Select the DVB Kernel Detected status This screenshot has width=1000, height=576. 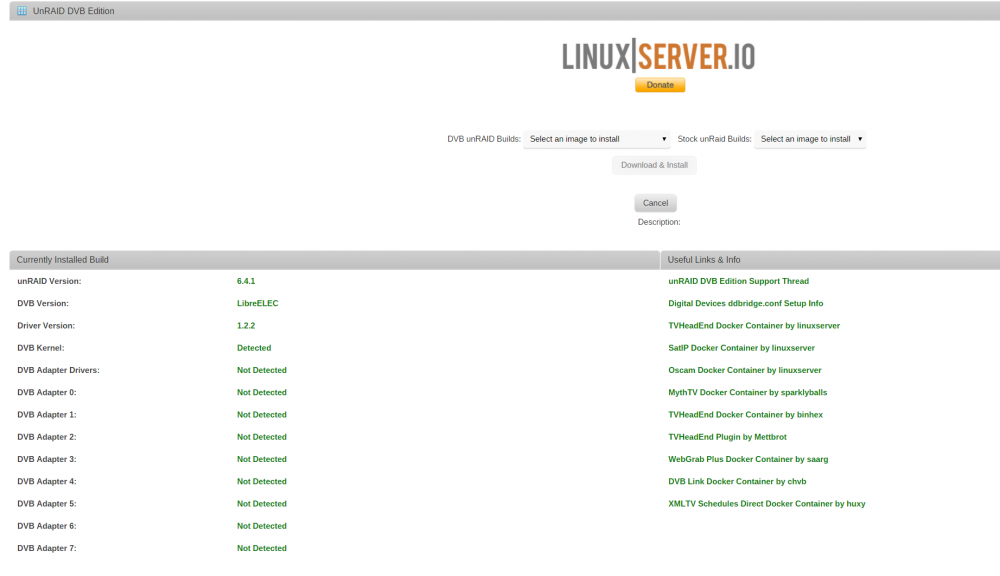254,348
